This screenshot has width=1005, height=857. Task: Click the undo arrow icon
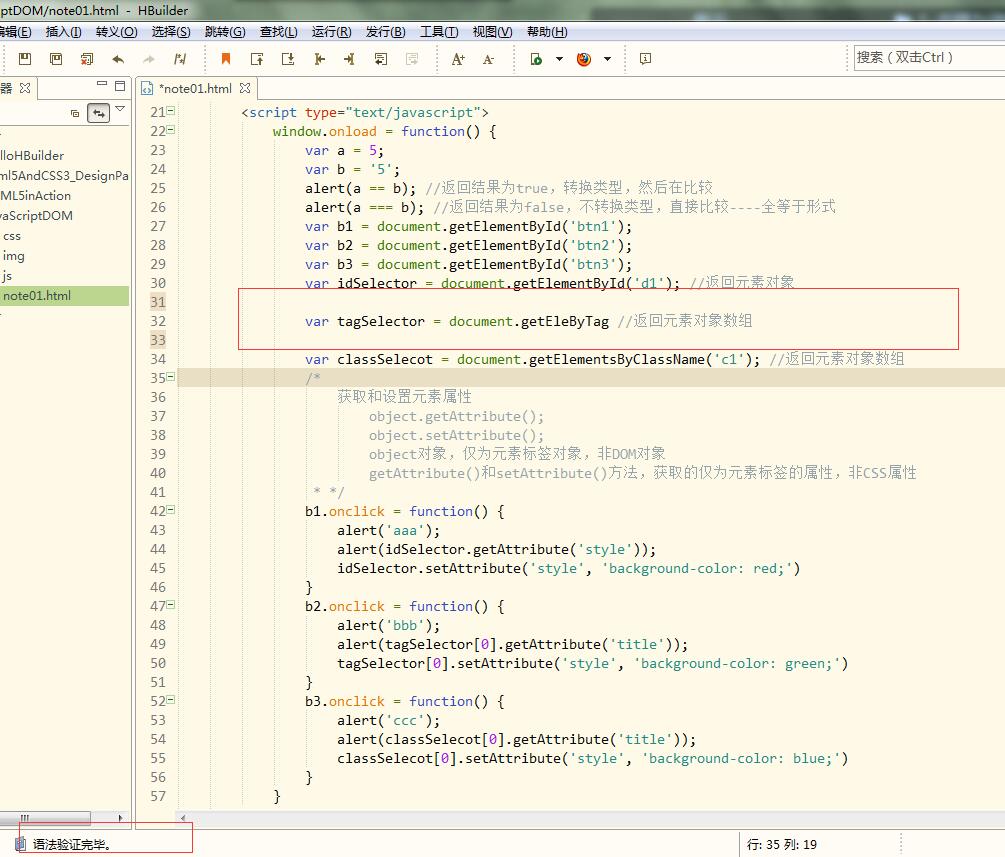[x=118, y=59]
